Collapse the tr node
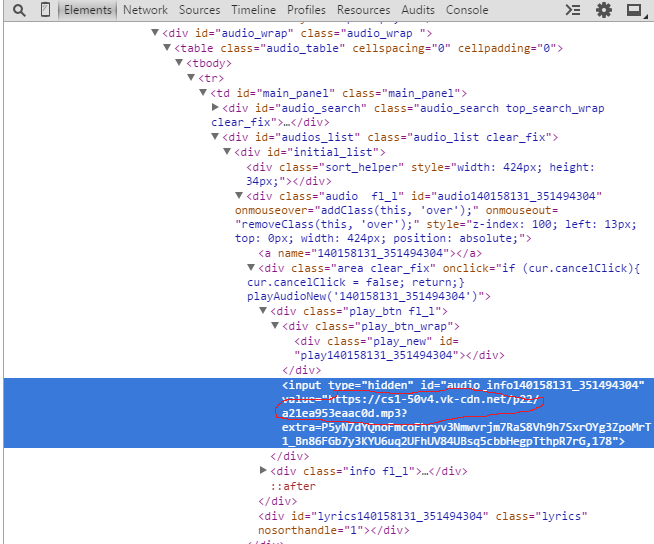Viewport: 654px width, 544px height. coord(191,77)
